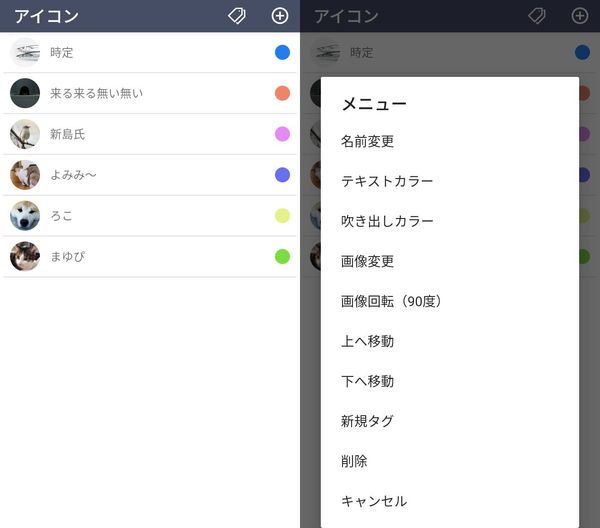Click the orange color dot for 来る来る無い無い
The width and height of the screenshot is (600, 528).
(x=282, y=93)
